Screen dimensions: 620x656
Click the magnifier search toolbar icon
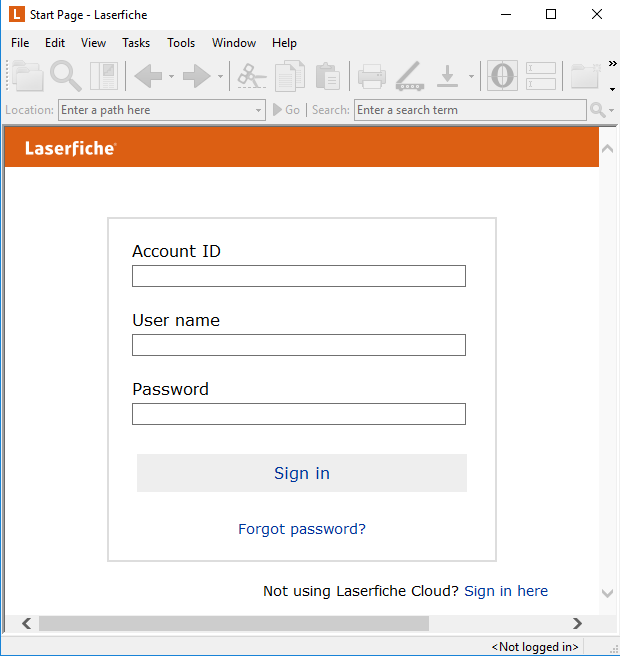[x=66, y=76]
